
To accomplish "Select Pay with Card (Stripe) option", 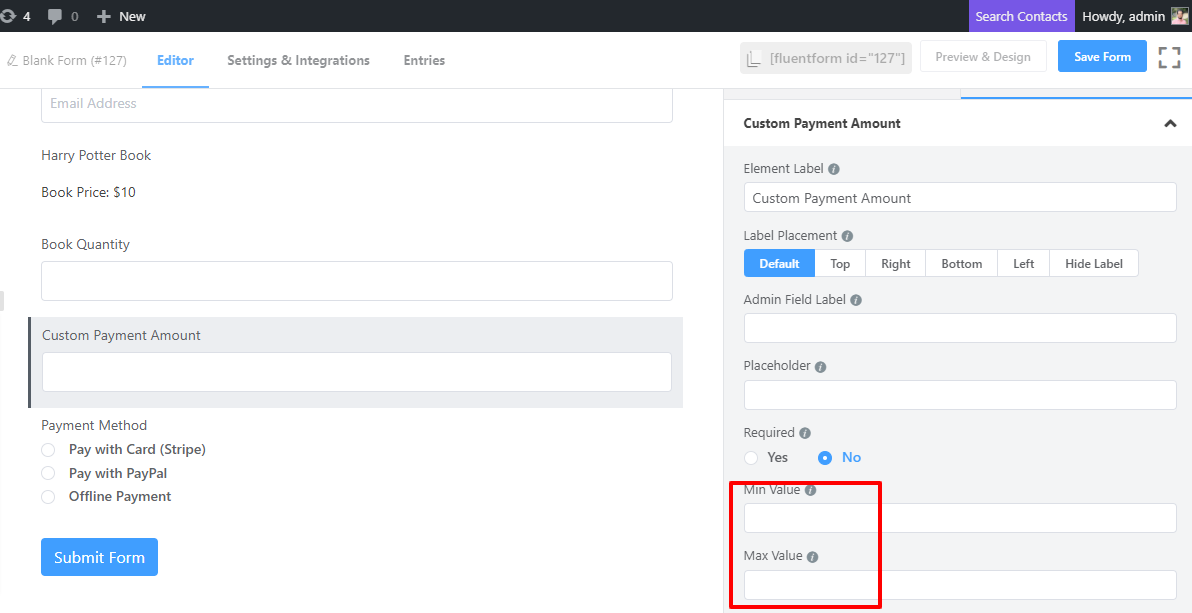I will click(48, 450).
